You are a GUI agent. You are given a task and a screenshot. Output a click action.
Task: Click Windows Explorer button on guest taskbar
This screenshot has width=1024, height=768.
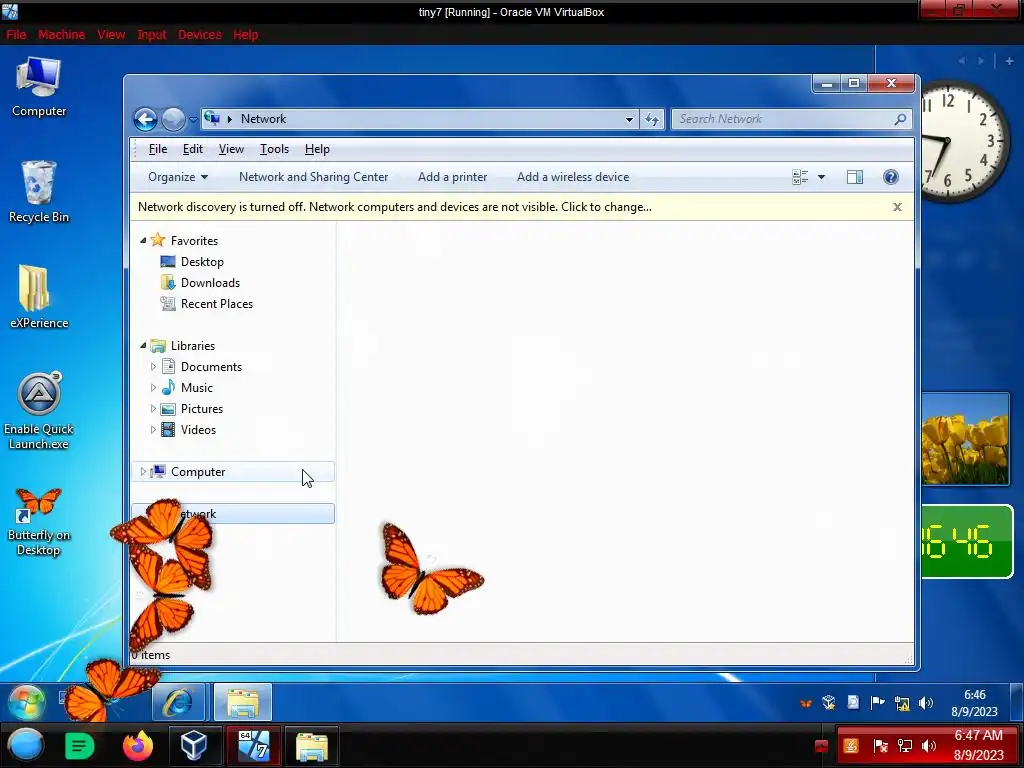pos(242,703)
